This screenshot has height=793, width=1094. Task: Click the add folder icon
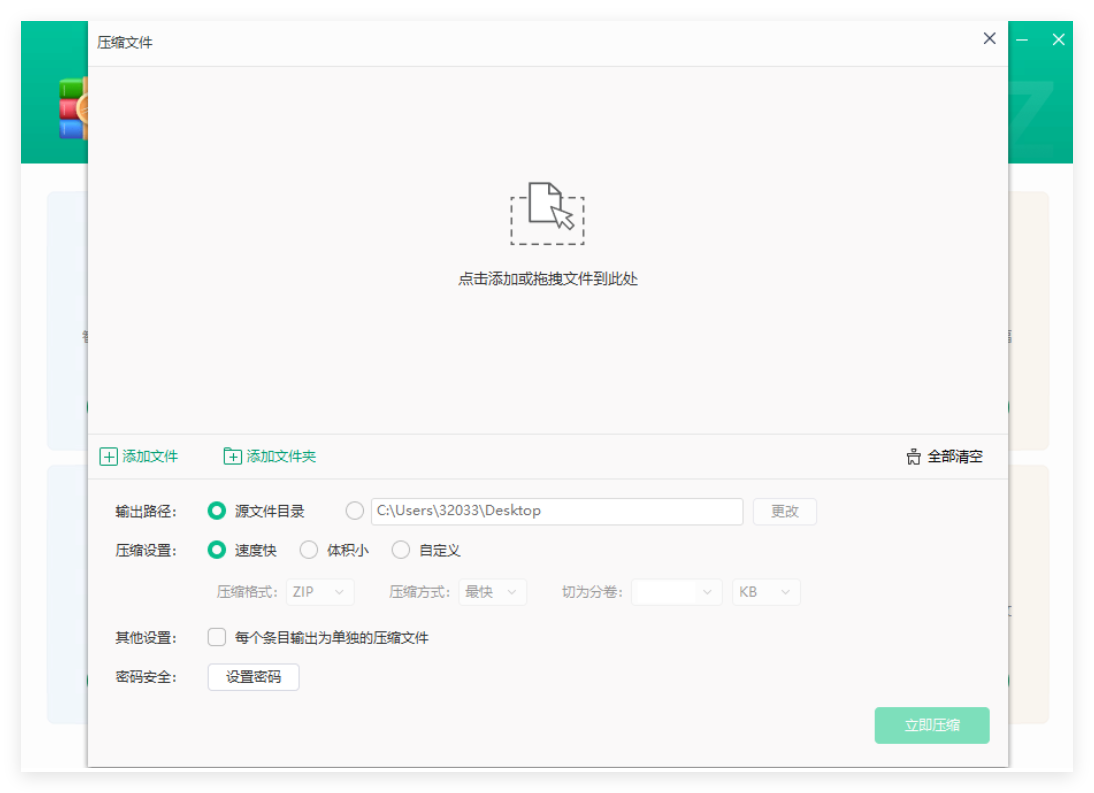pyautogui.click(x=232, y=456)
